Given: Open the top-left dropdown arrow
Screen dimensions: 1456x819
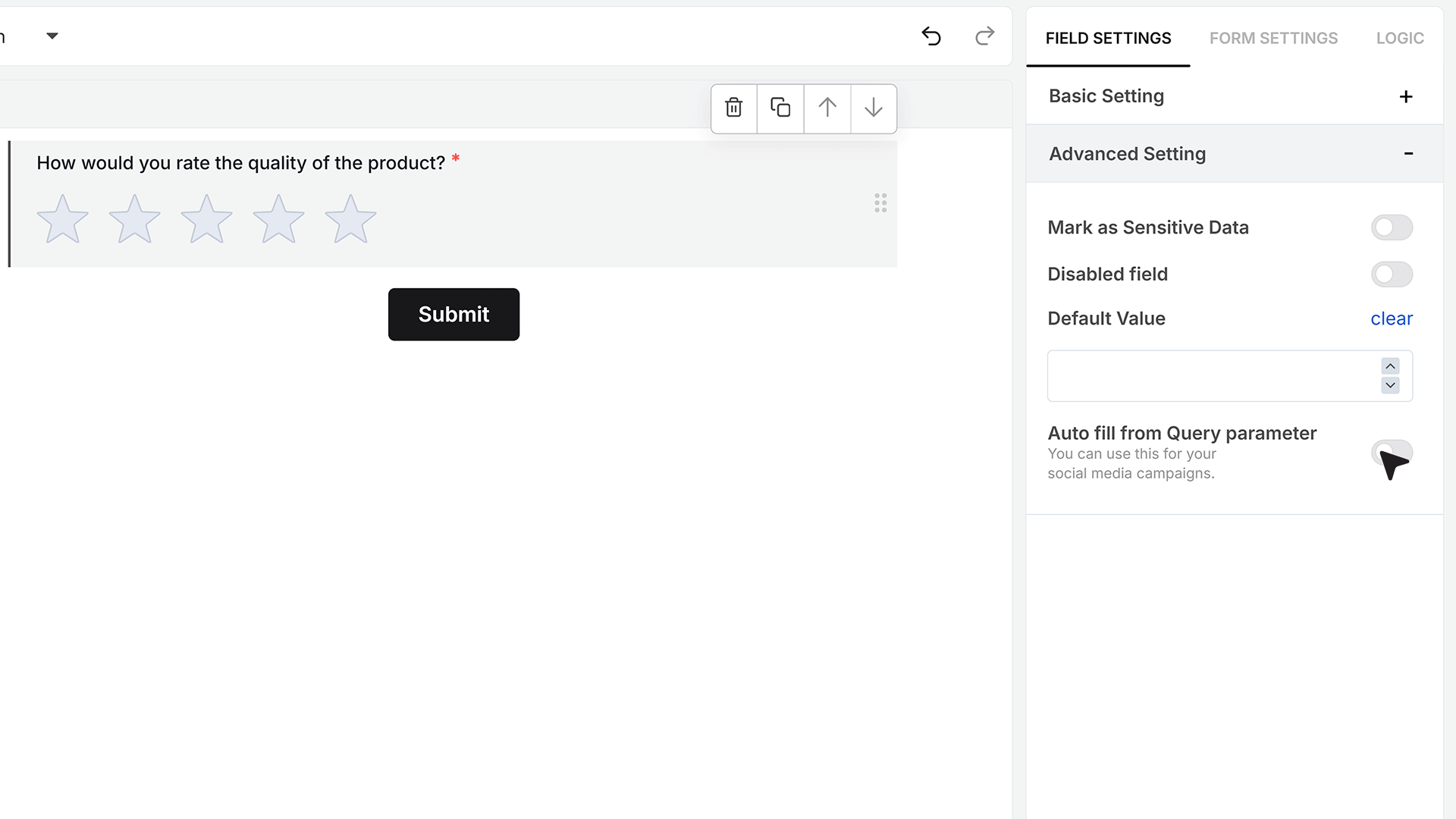Looking at the screenshot, I should (x=52, y=36).
